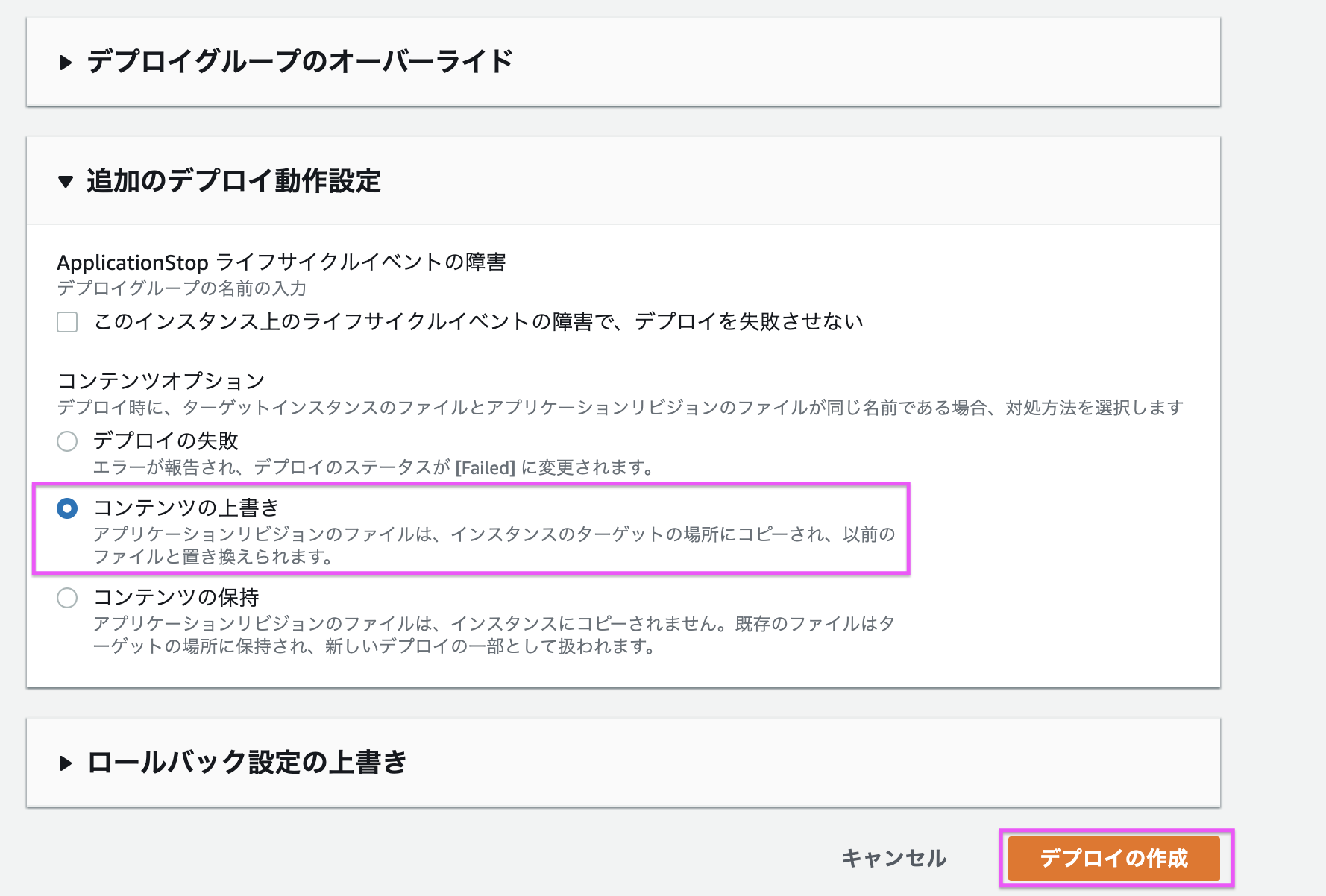Click the デプロイの作成 button
The height and width of the screenshot is (896, 1326).
1114,858
